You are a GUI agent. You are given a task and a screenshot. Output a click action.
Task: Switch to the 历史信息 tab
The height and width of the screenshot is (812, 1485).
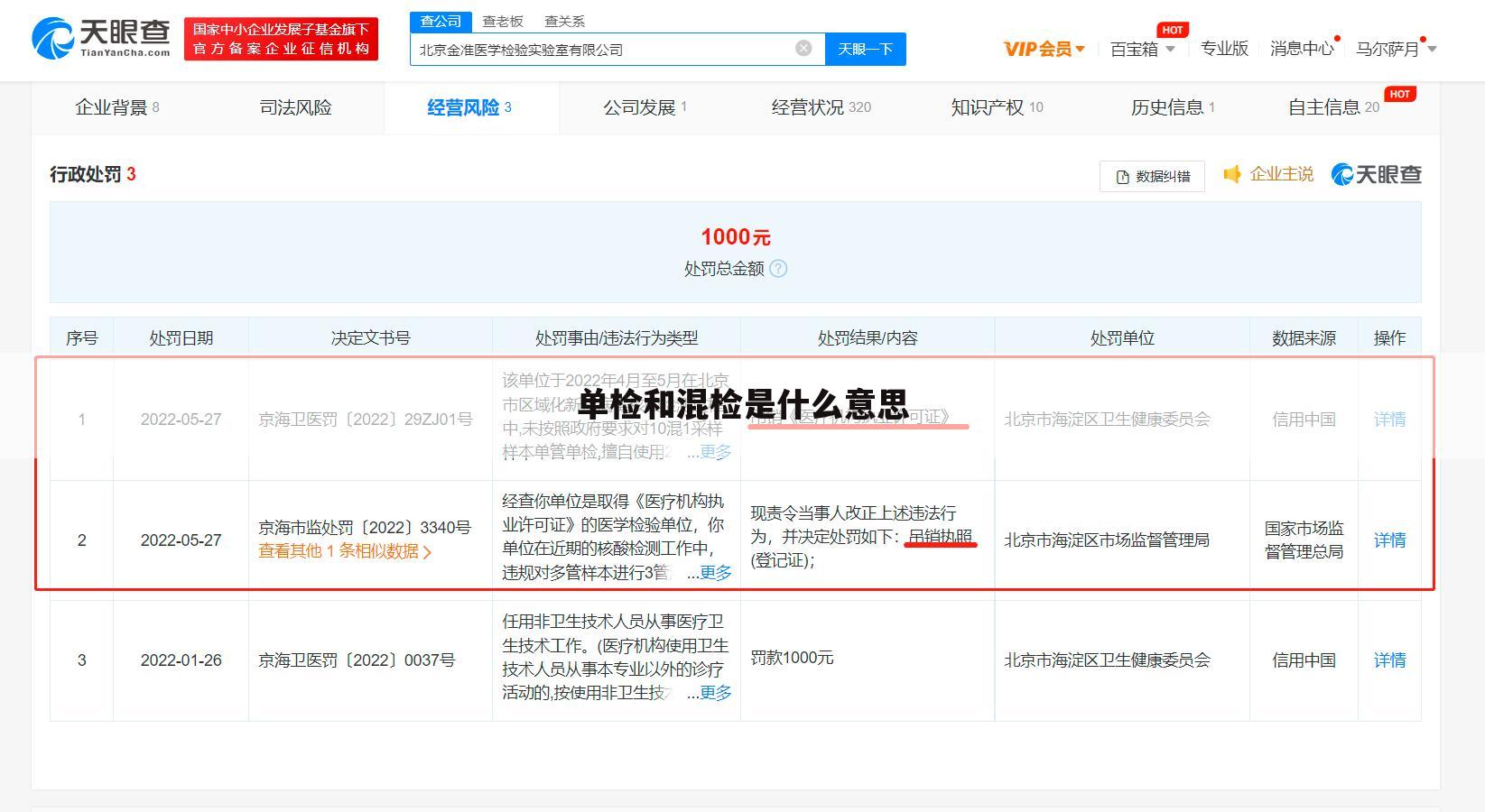[x=1173, y=107]
